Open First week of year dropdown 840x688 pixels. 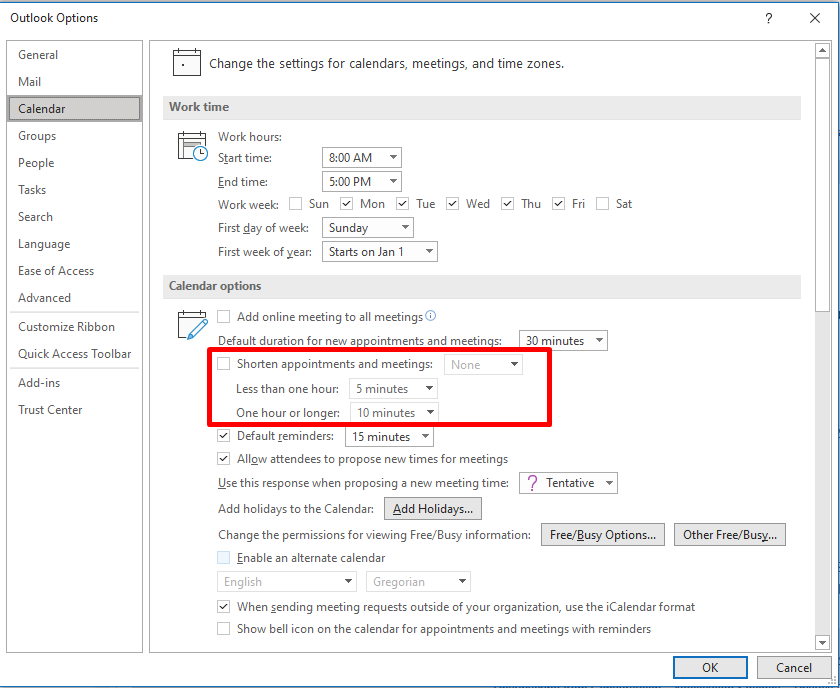click(x=379, y=251)
